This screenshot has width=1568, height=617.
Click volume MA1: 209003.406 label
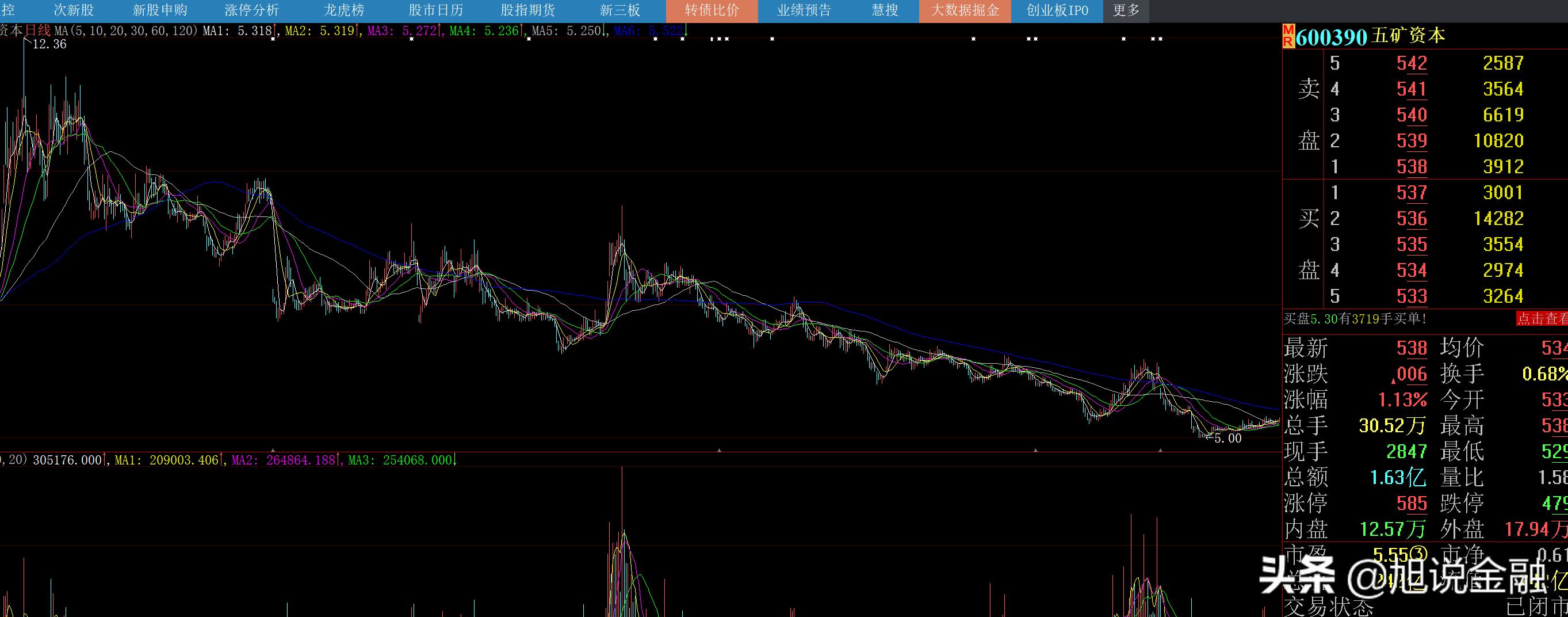[166, 460]
